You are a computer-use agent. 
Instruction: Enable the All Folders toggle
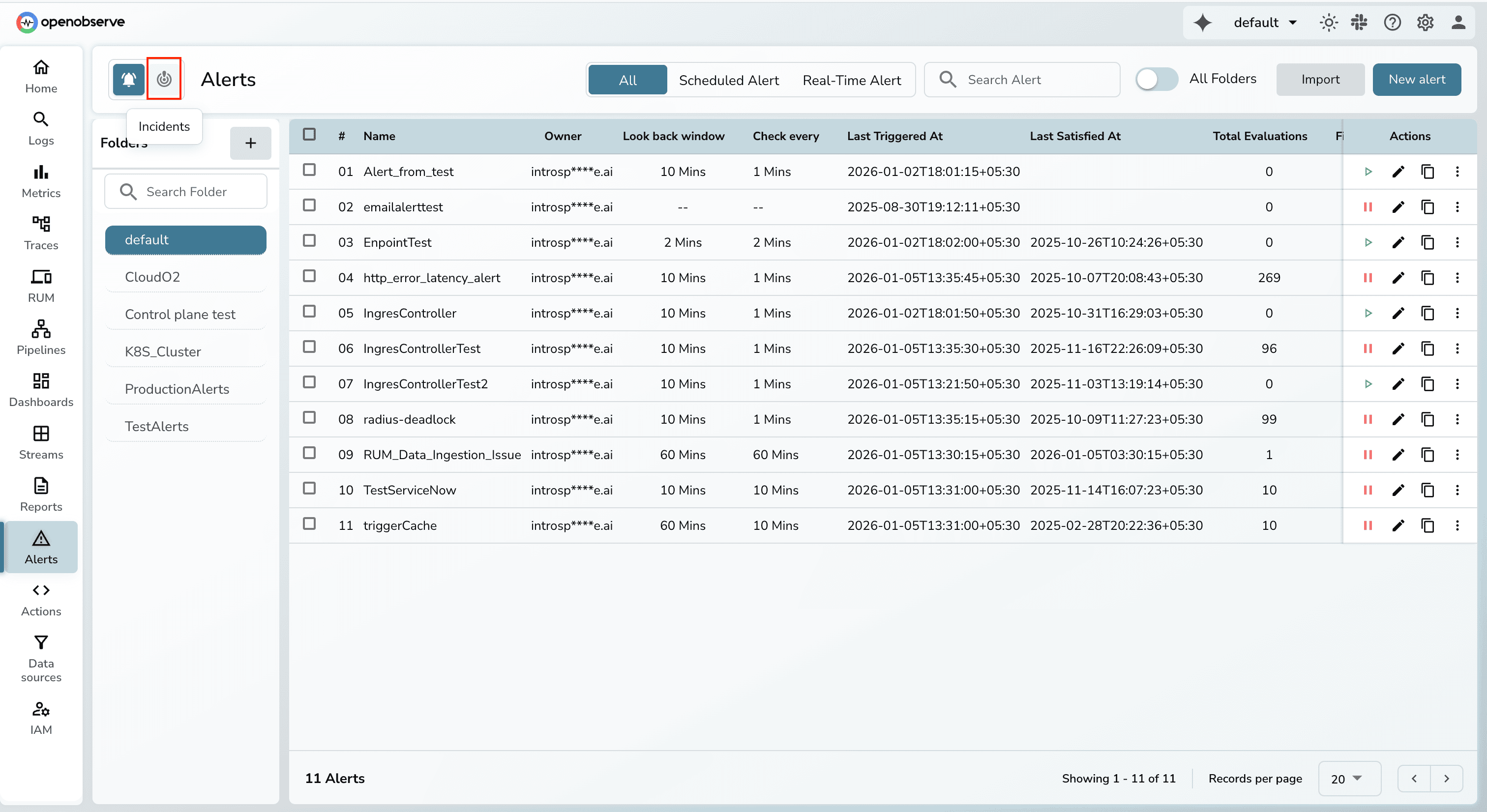click(1156, 79)
